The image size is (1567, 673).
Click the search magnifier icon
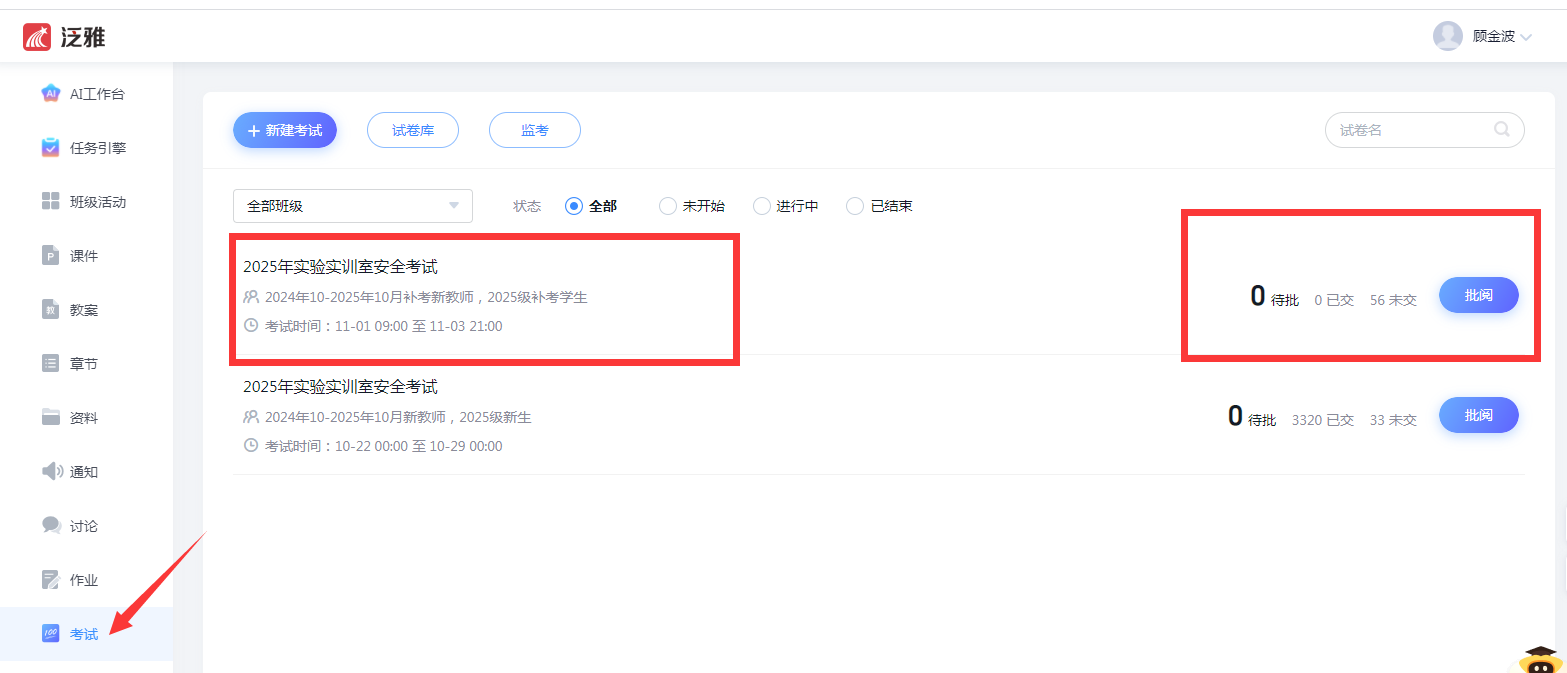[1501, 130]
